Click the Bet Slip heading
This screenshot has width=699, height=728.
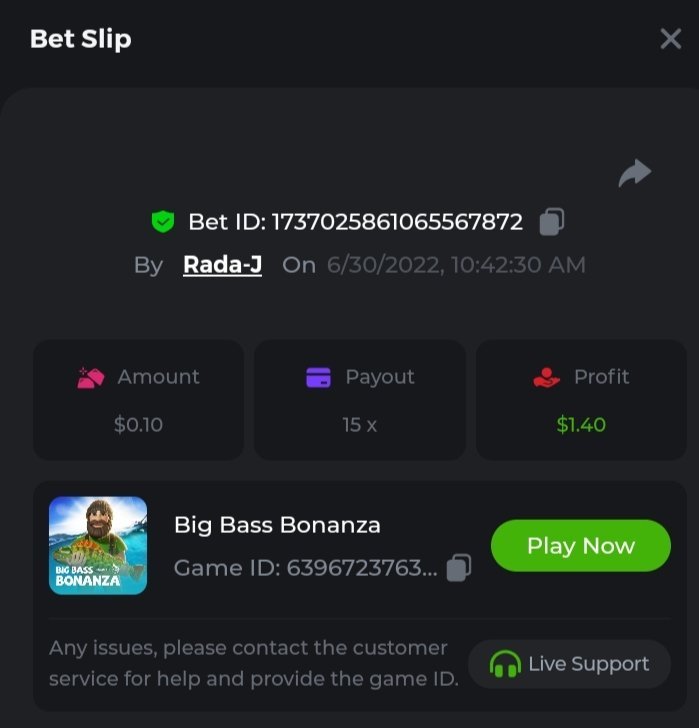[x=81, y=39]
